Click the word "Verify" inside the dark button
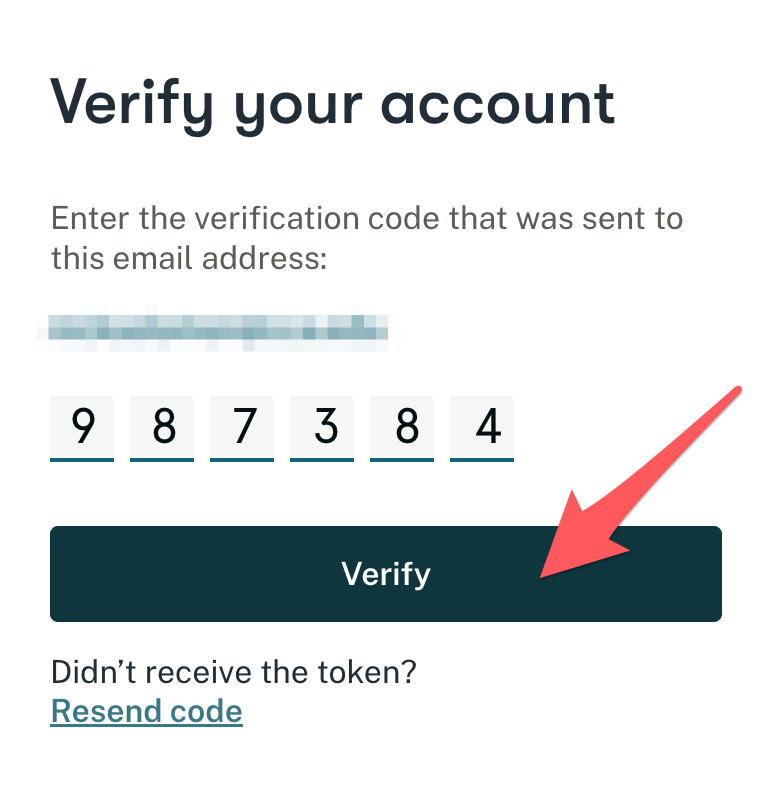776x800 pixels. pyautogui.click(x=386, y=574)
